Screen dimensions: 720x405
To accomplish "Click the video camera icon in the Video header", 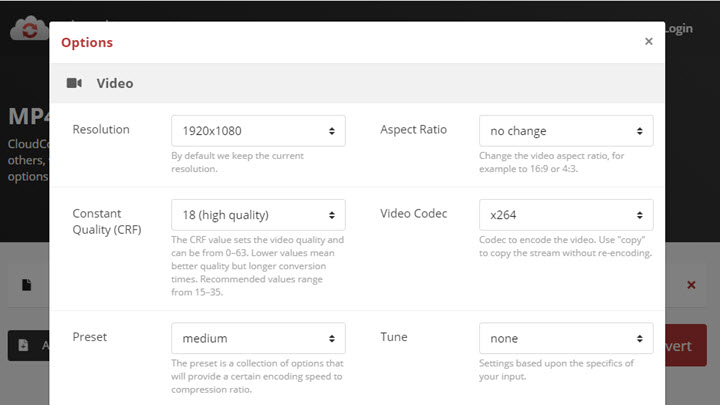I will coord(74,84).
